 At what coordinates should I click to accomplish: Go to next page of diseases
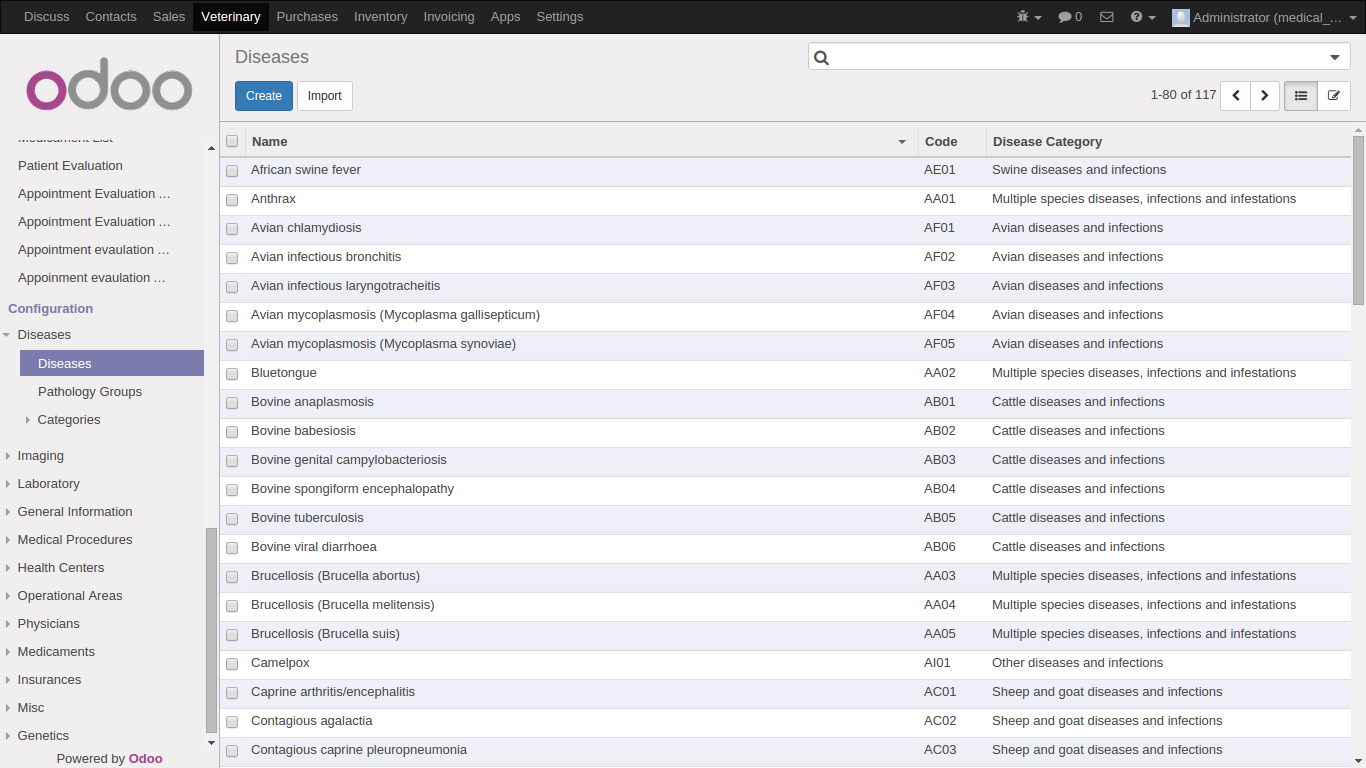[x=1265, y=96]
